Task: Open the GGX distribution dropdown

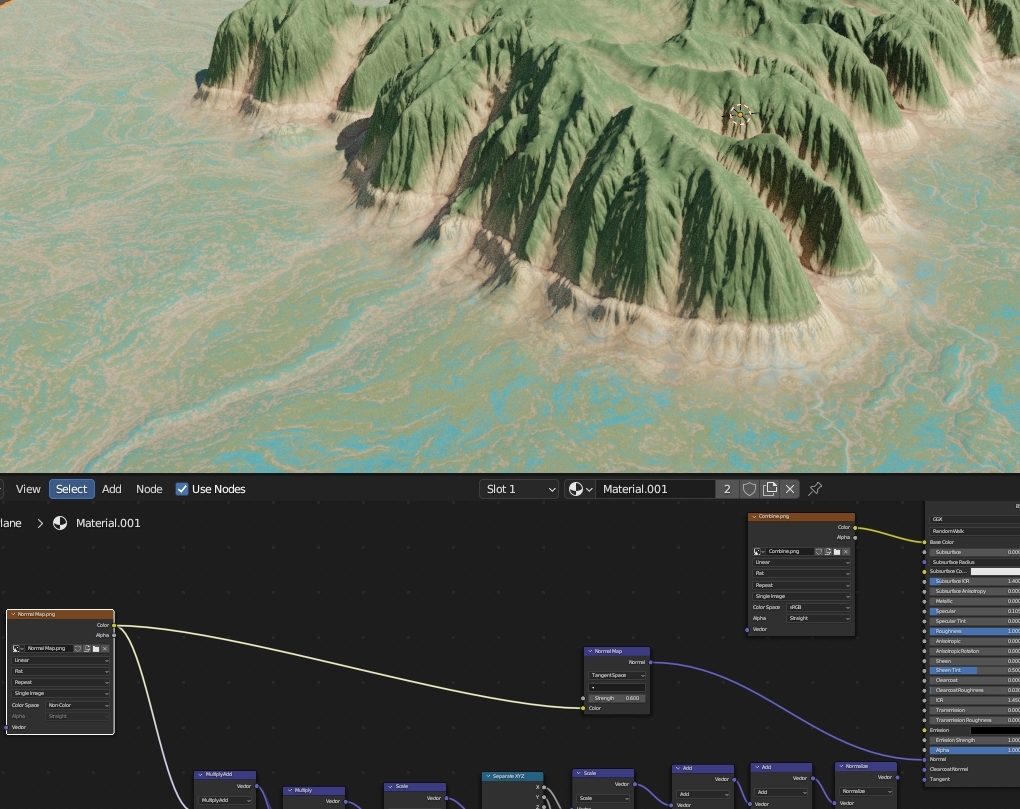Action: coord(974,519)
